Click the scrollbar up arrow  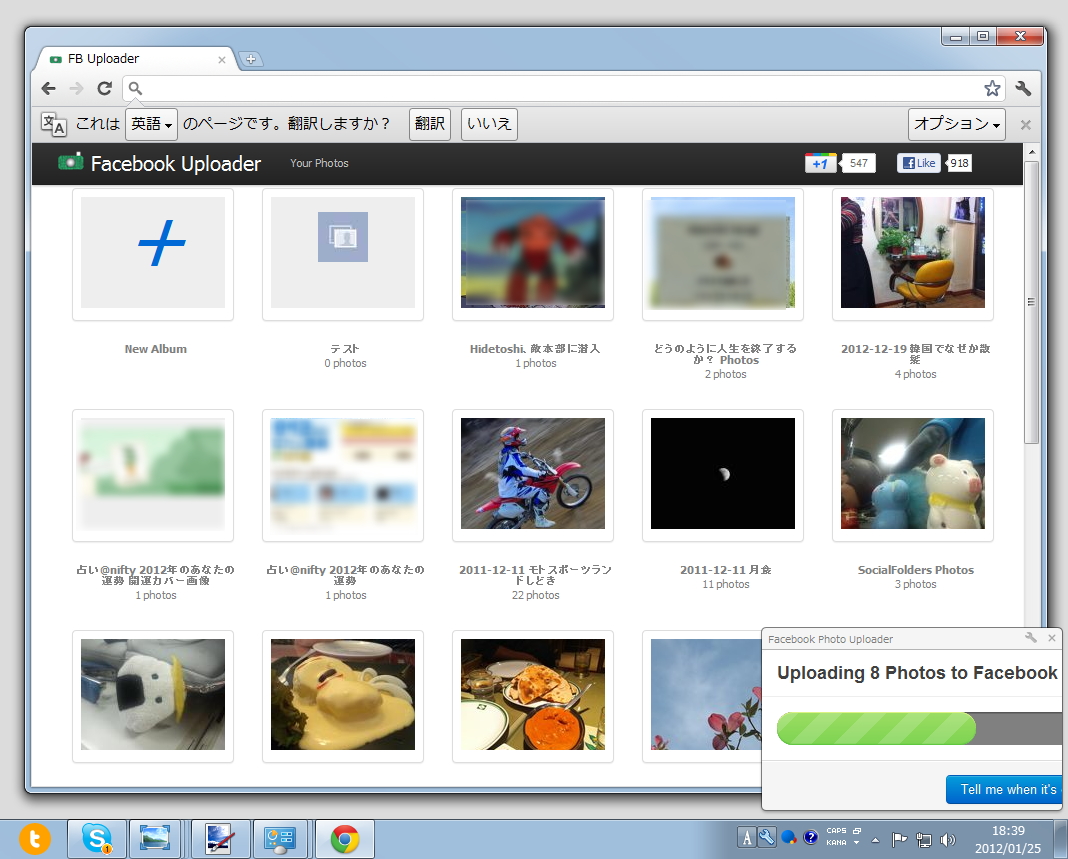click(1031, 152)
